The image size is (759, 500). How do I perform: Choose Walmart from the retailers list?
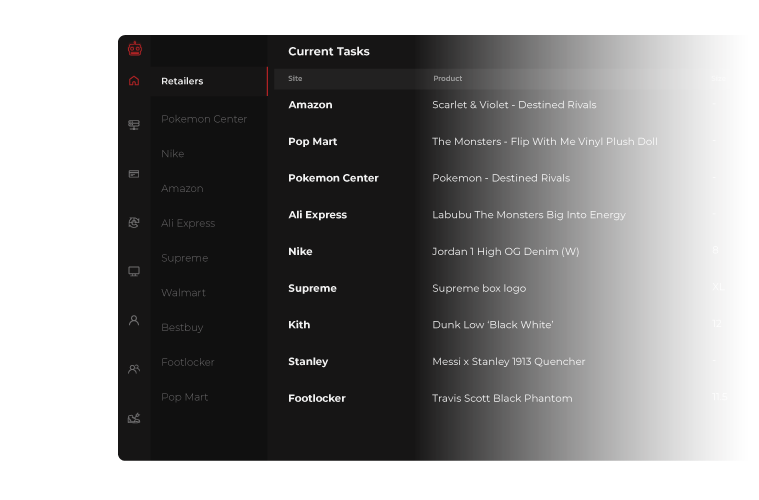(183, 293)
